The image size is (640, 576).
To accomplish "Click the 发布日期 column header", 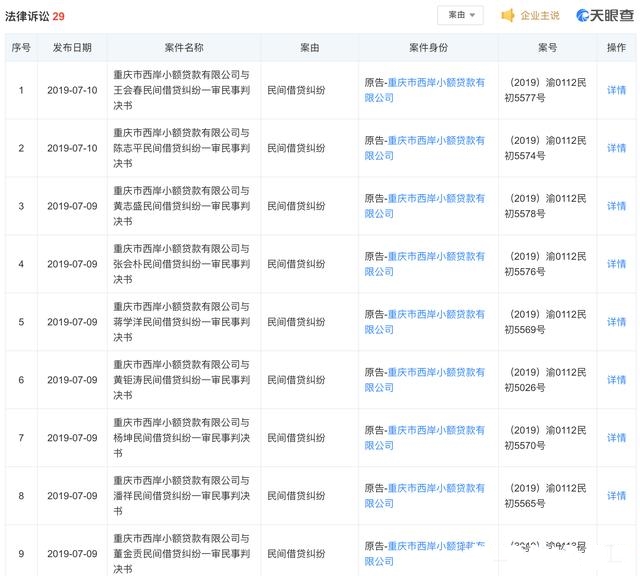I will tap(72, 48).
